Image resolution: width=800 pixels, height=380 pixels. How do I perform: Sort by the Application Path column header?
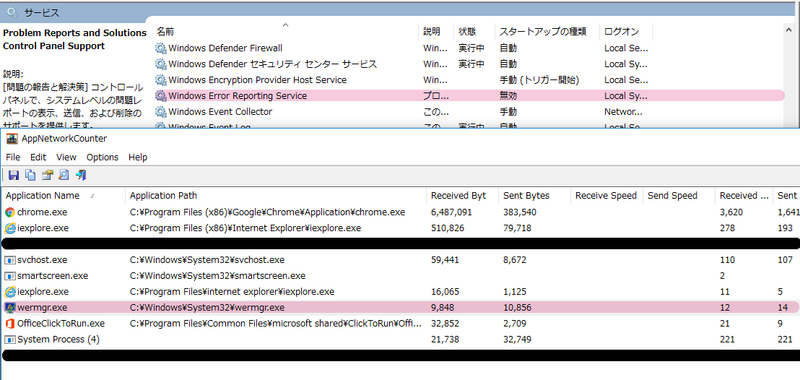coord(276,196)
